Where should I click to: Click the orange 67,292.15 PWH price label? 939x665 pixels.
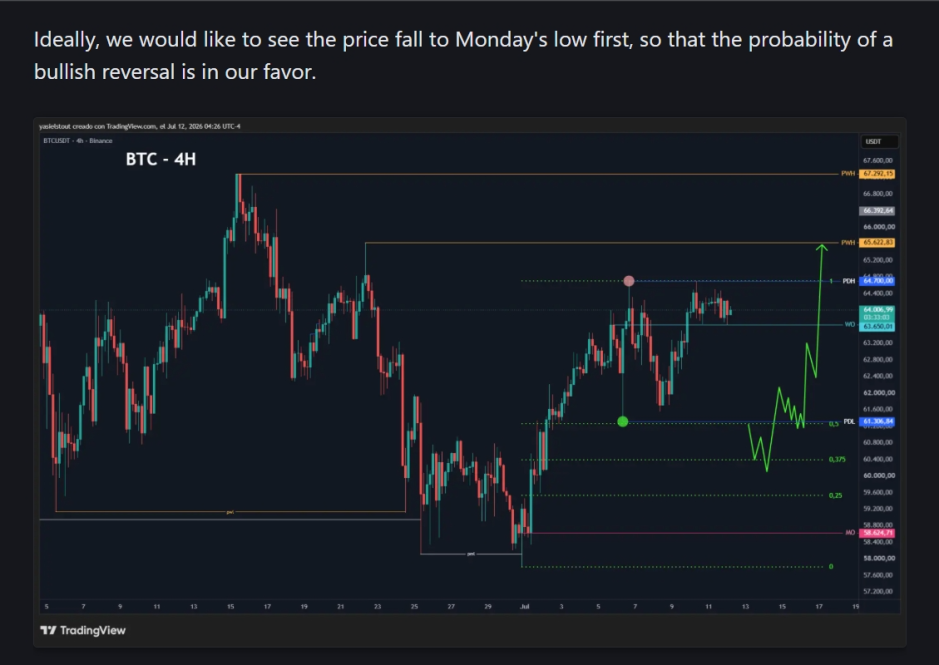[877, 174]
